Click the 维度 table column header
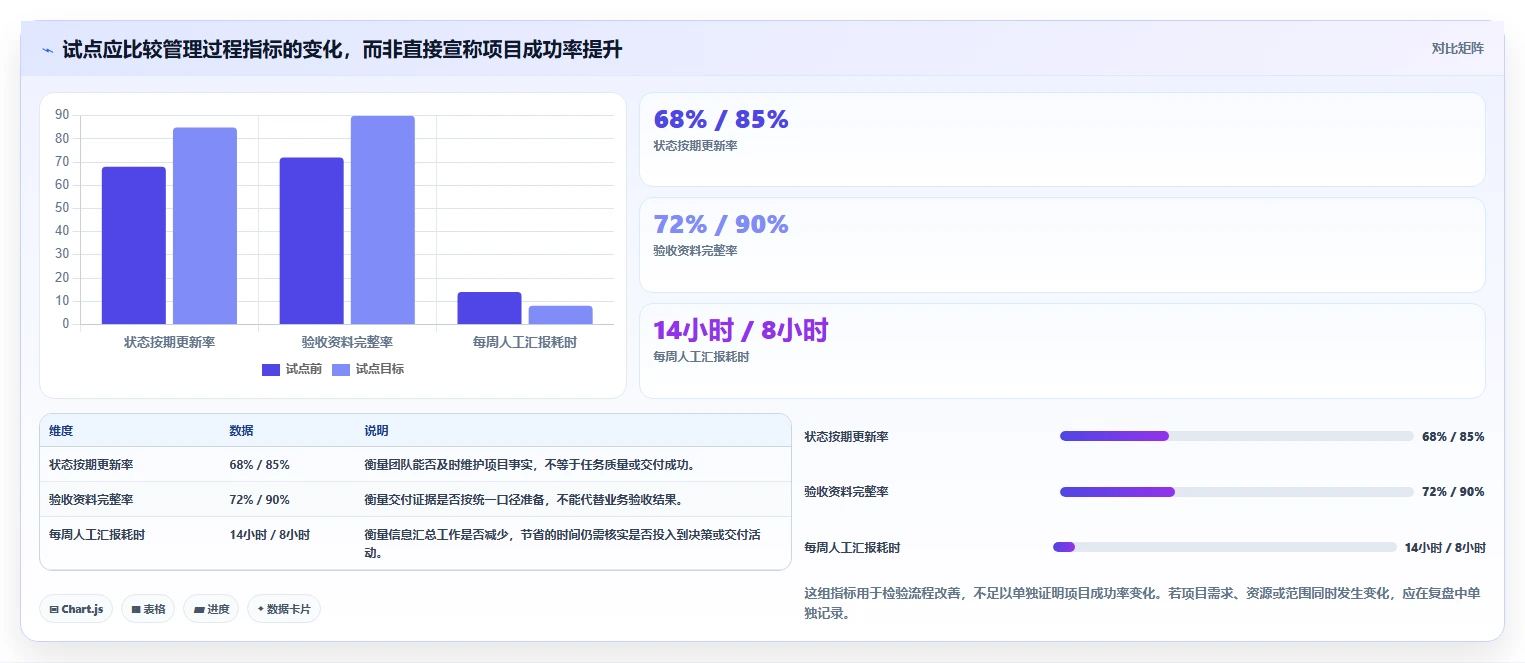 [x=61, y=431]
